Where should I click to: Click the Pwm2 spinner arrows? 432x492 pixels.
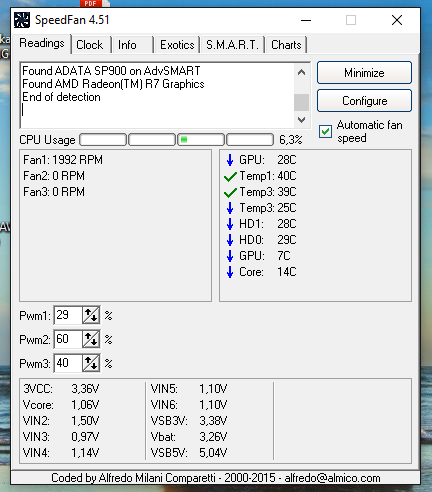[x=91, y=339]
